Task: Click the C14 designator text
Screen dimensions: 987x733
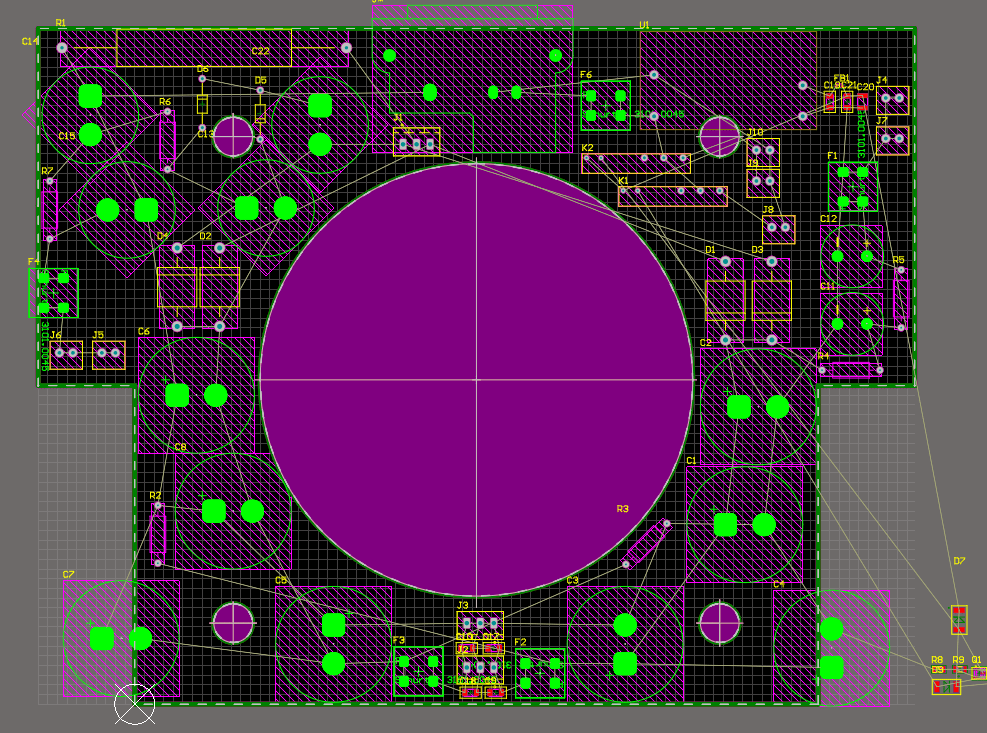Action: [30, 42]
